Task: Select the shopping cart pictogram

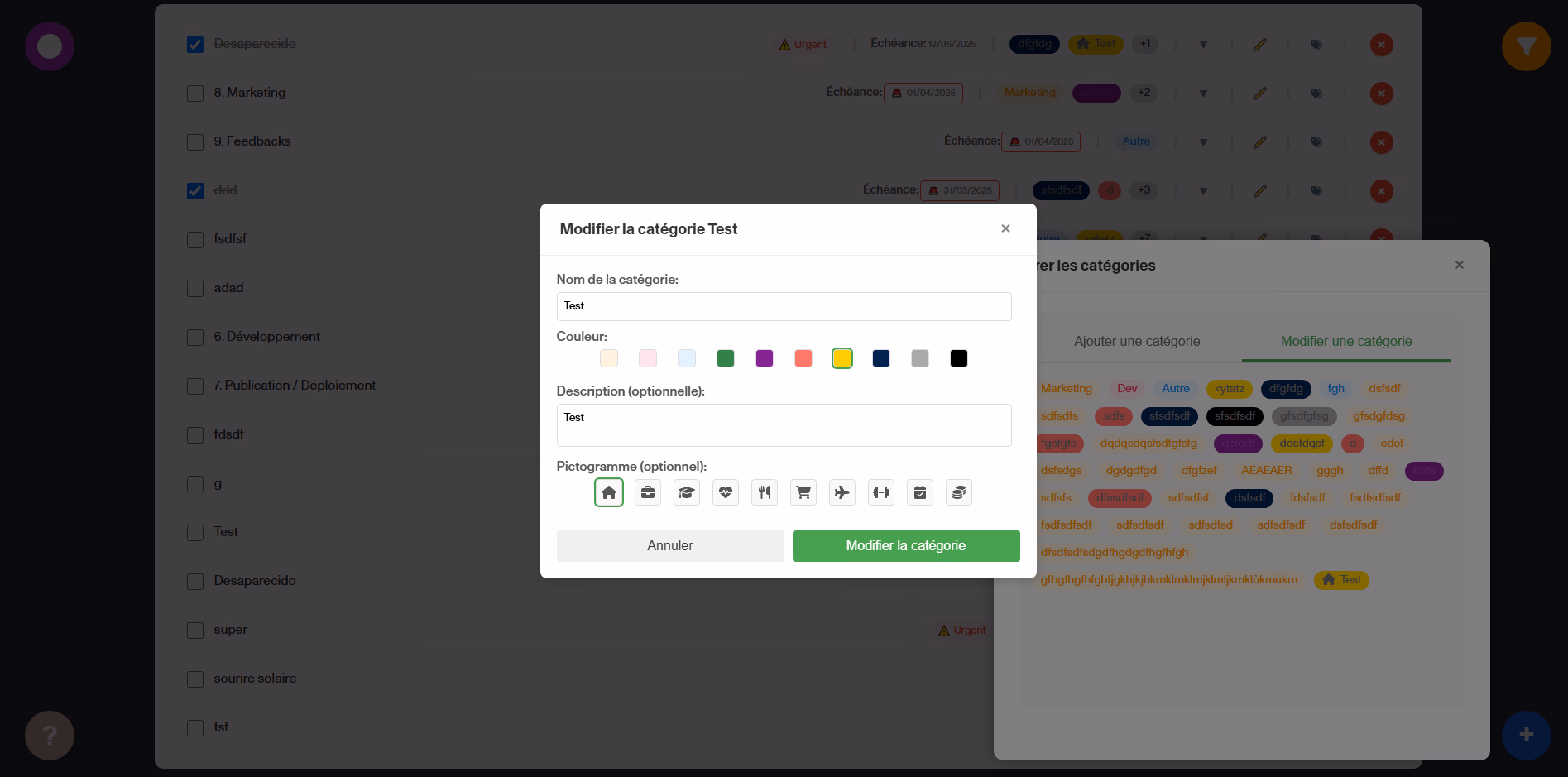Action: (x=803, y=492)
